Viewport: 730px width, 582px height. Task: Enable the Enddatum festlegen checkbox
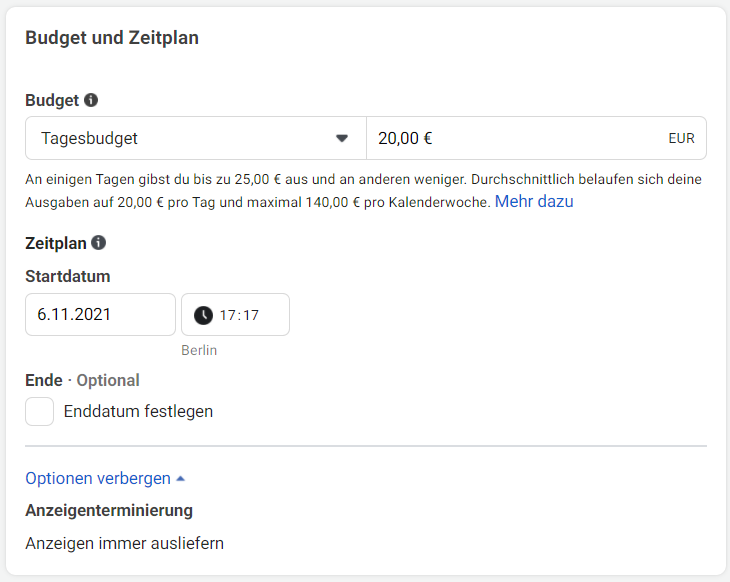(40, 411)
